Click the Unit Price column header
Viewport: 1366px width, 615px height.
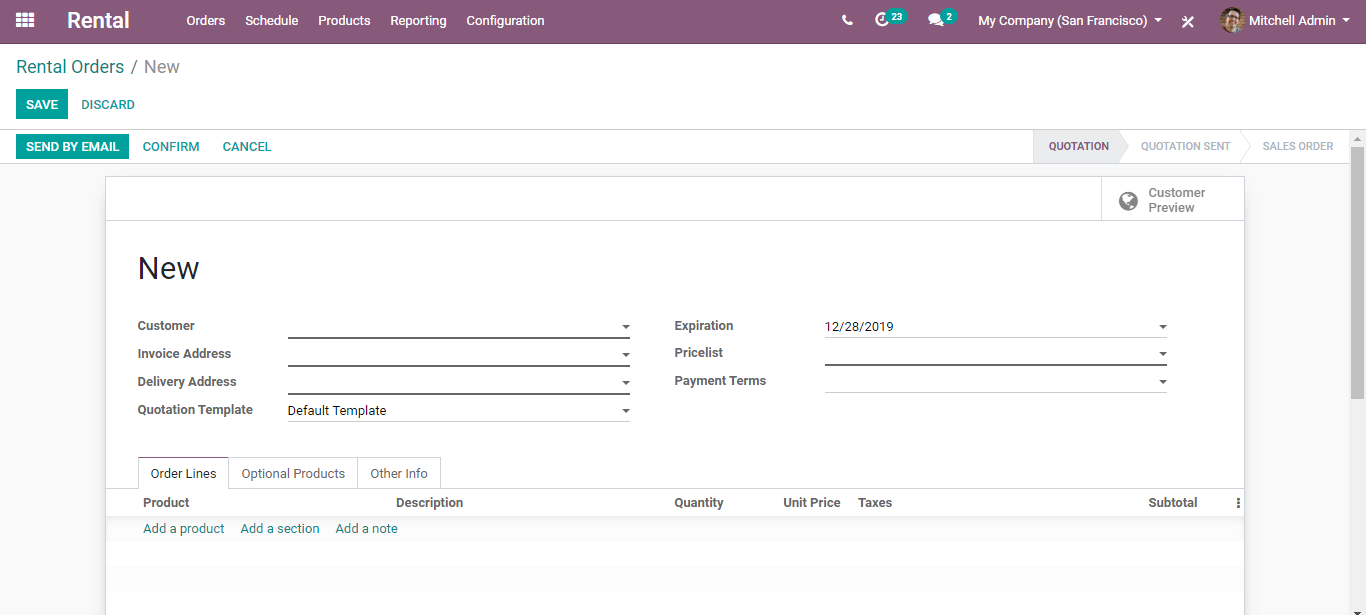click(811, 503)
